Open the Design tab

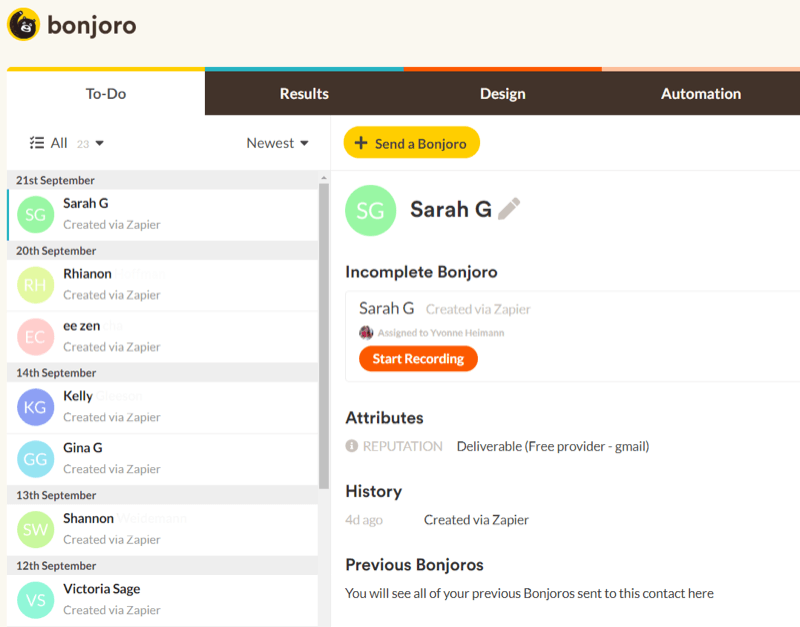pyautogui.click(x=503, y=93)
